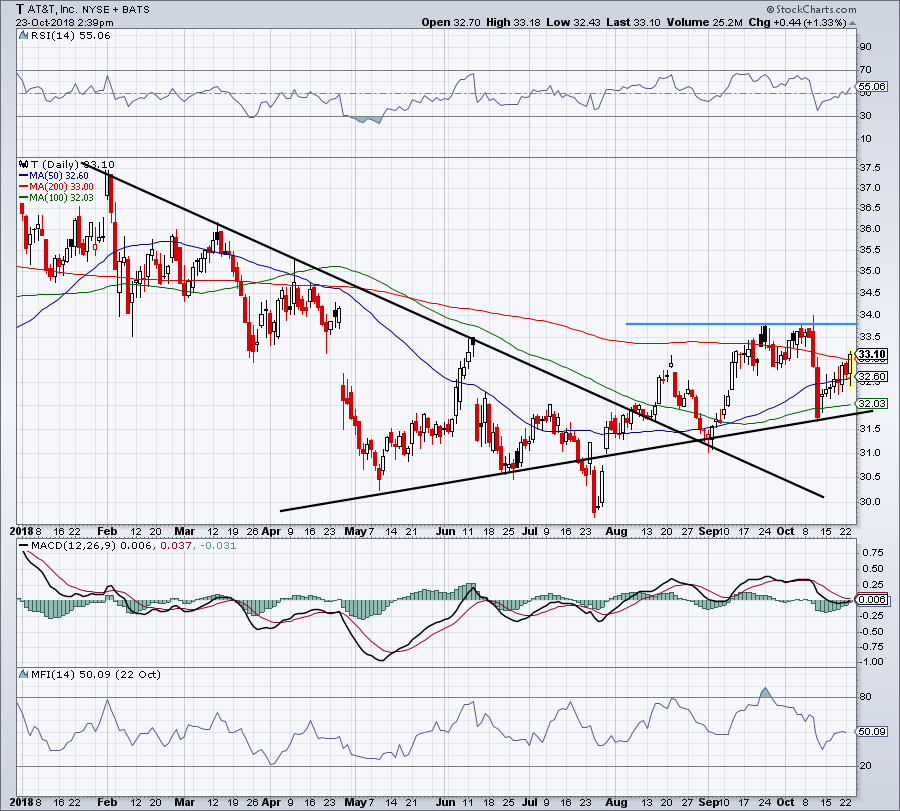Click the Last 33.10 quote field

633,22
